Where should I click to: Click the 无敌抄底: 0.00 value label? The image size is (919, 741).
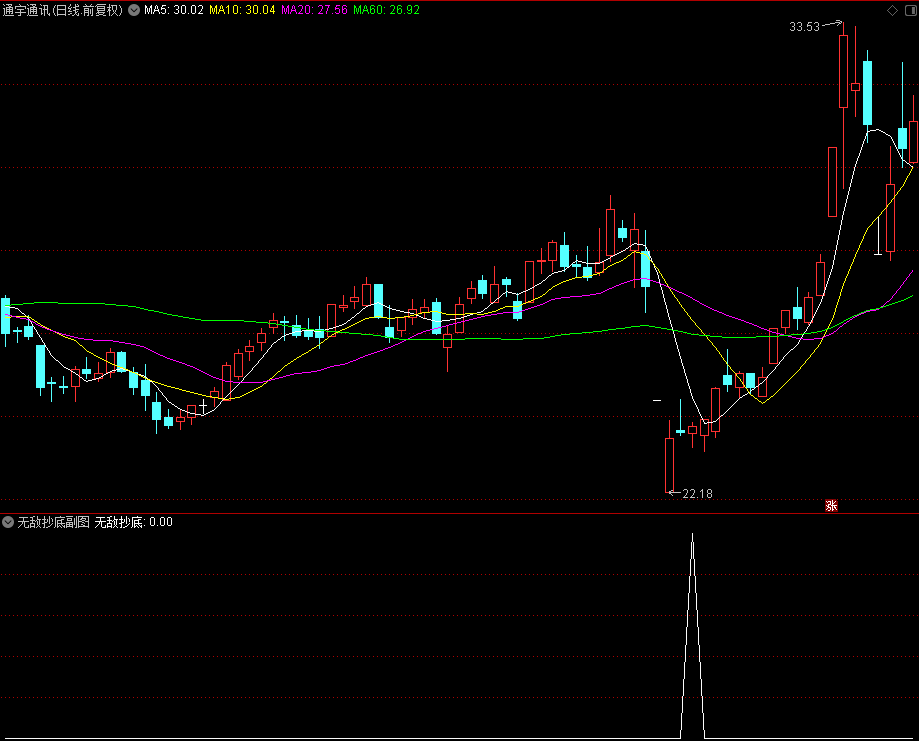coord(134,522)
